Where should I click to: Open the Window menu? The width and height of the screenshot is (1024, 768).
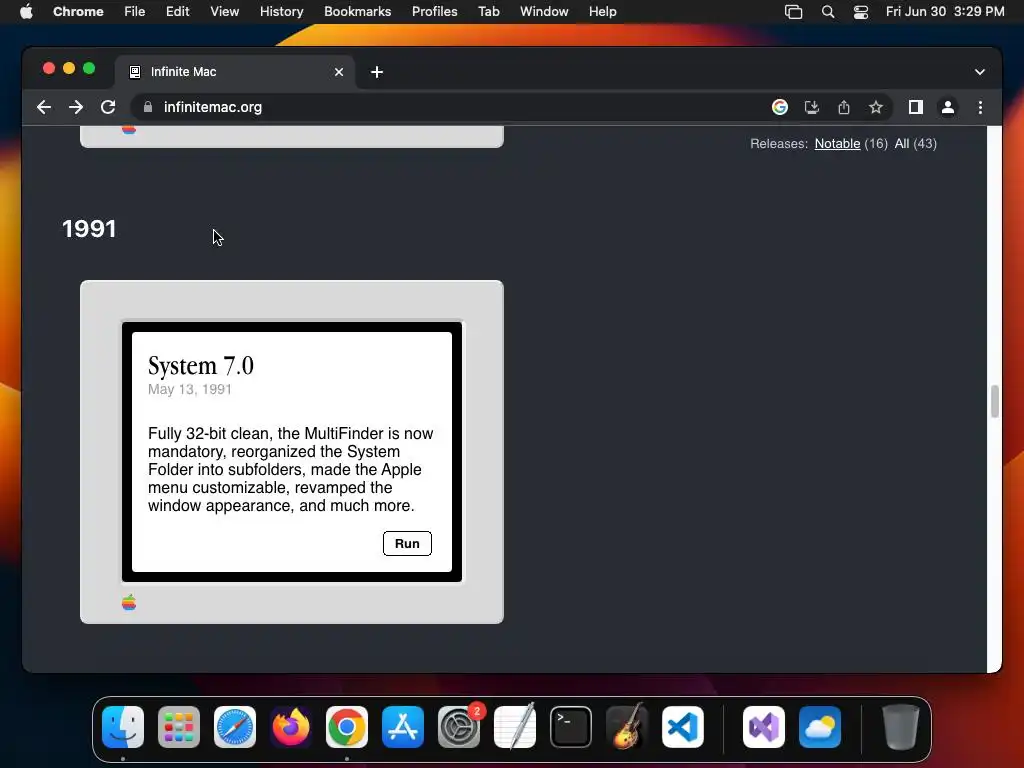(x=544, y=12)
